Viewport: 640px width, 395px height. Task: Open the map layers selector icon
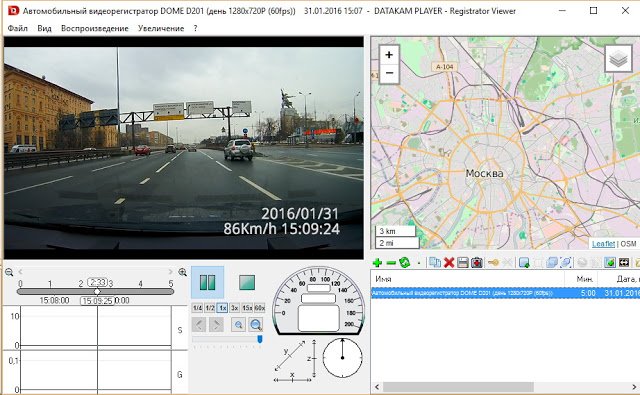618,59
